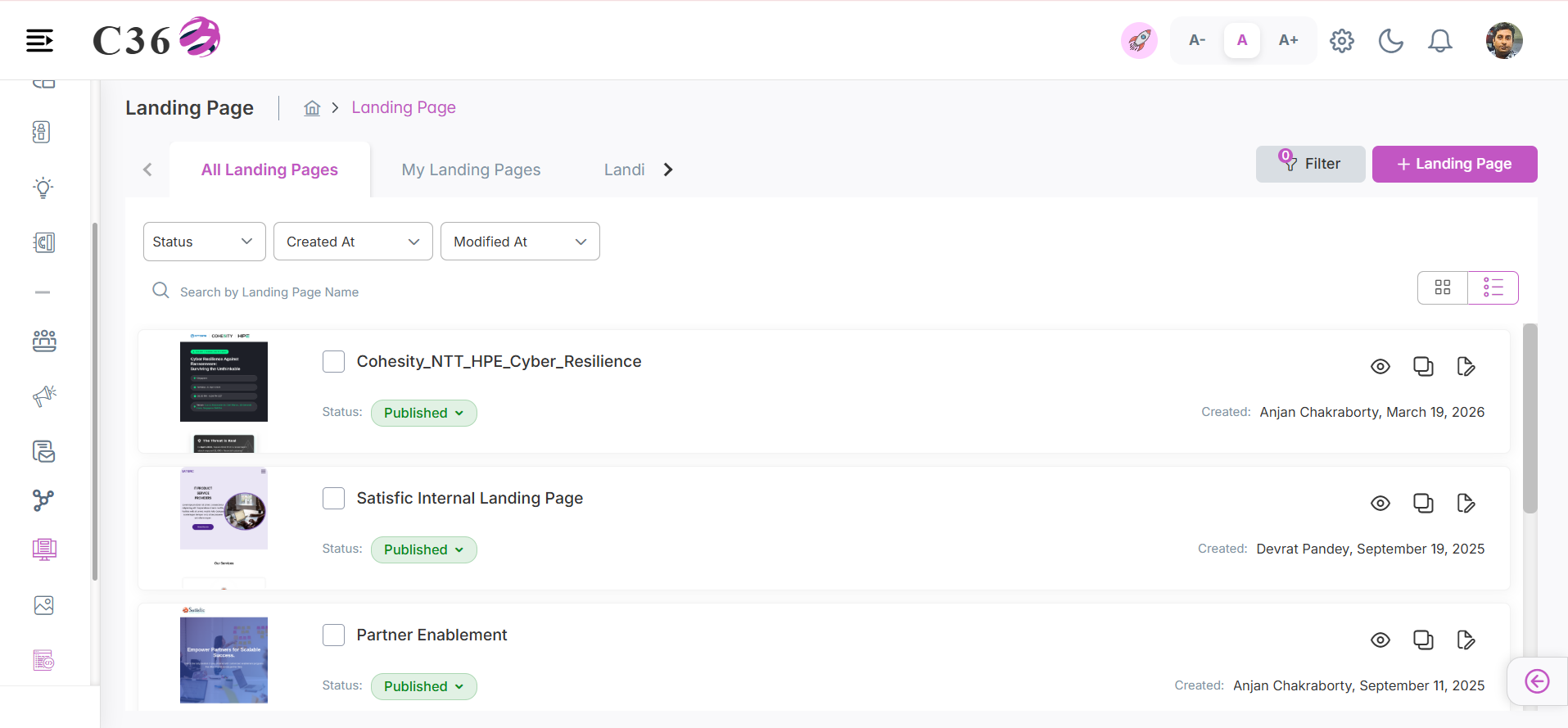Click the sidebar scrollbar
Image resolution: width=1568 pixels, height=728 pixels.
[x=95, y=401]
